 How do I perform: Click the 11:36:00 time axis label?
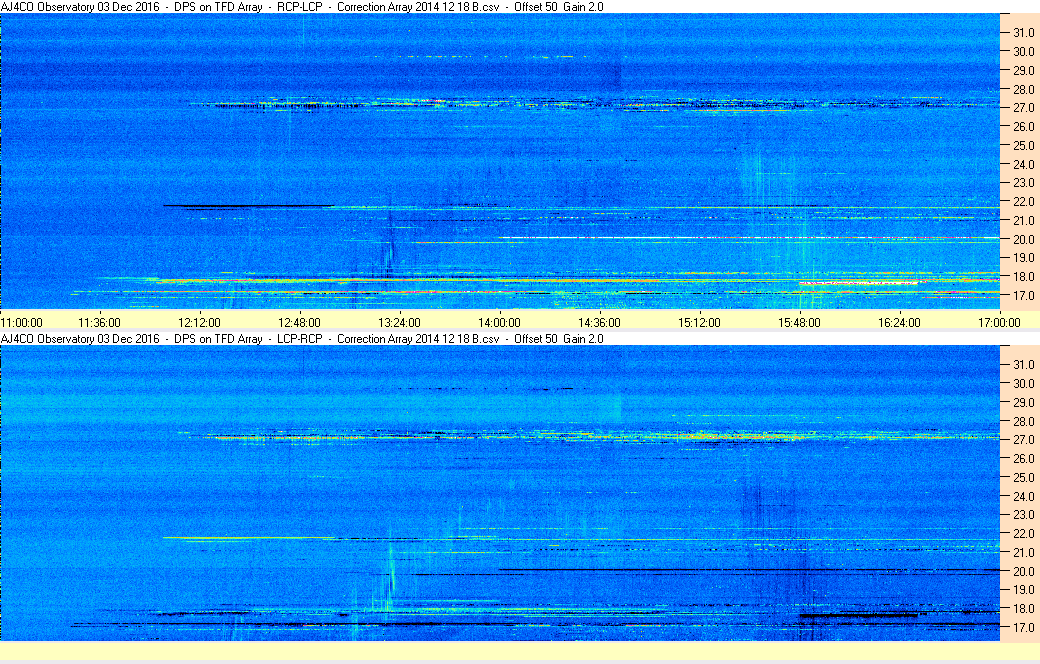tap(99, 322)
